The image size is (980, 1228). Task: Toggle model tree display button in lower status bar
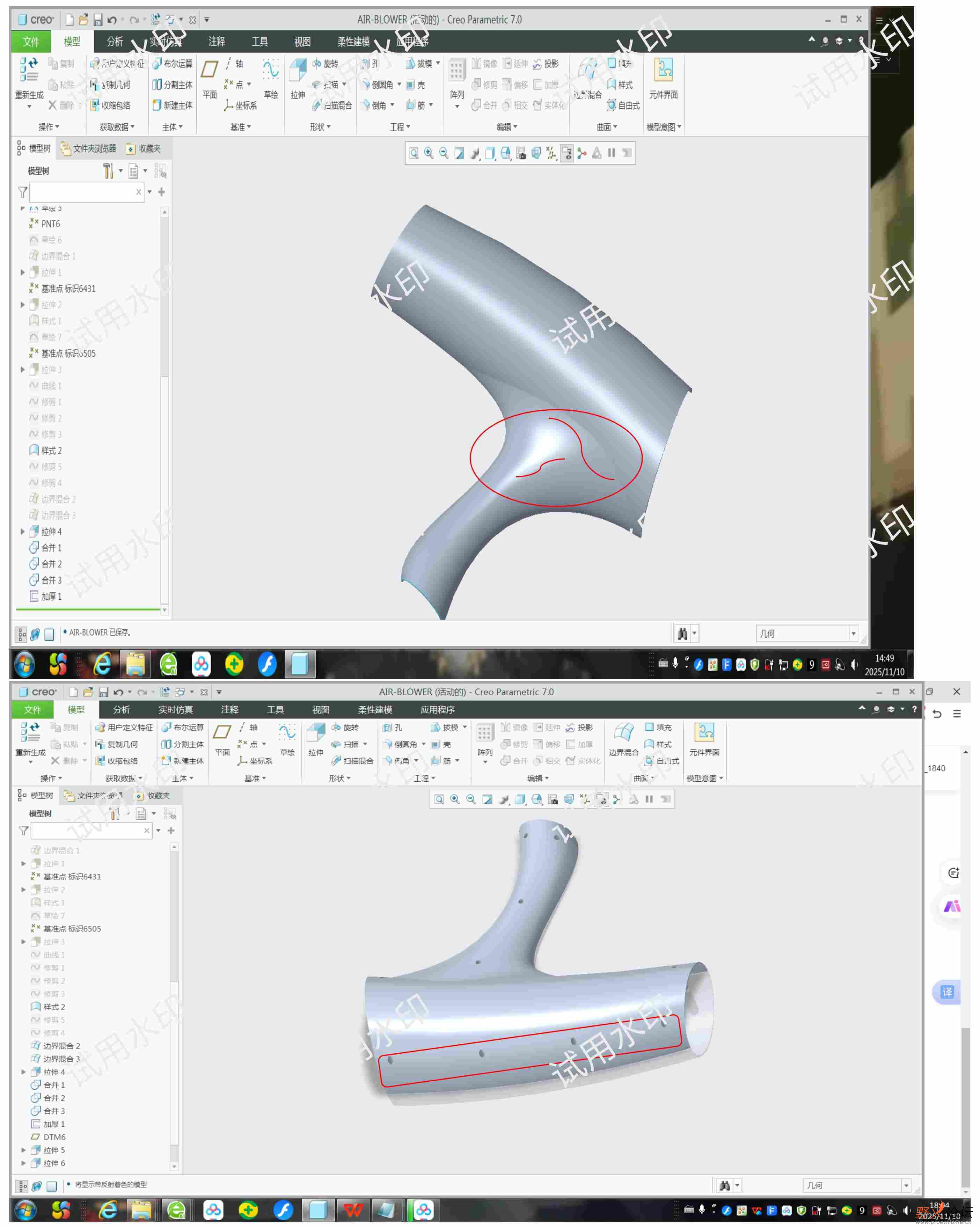coord(22,1186)
